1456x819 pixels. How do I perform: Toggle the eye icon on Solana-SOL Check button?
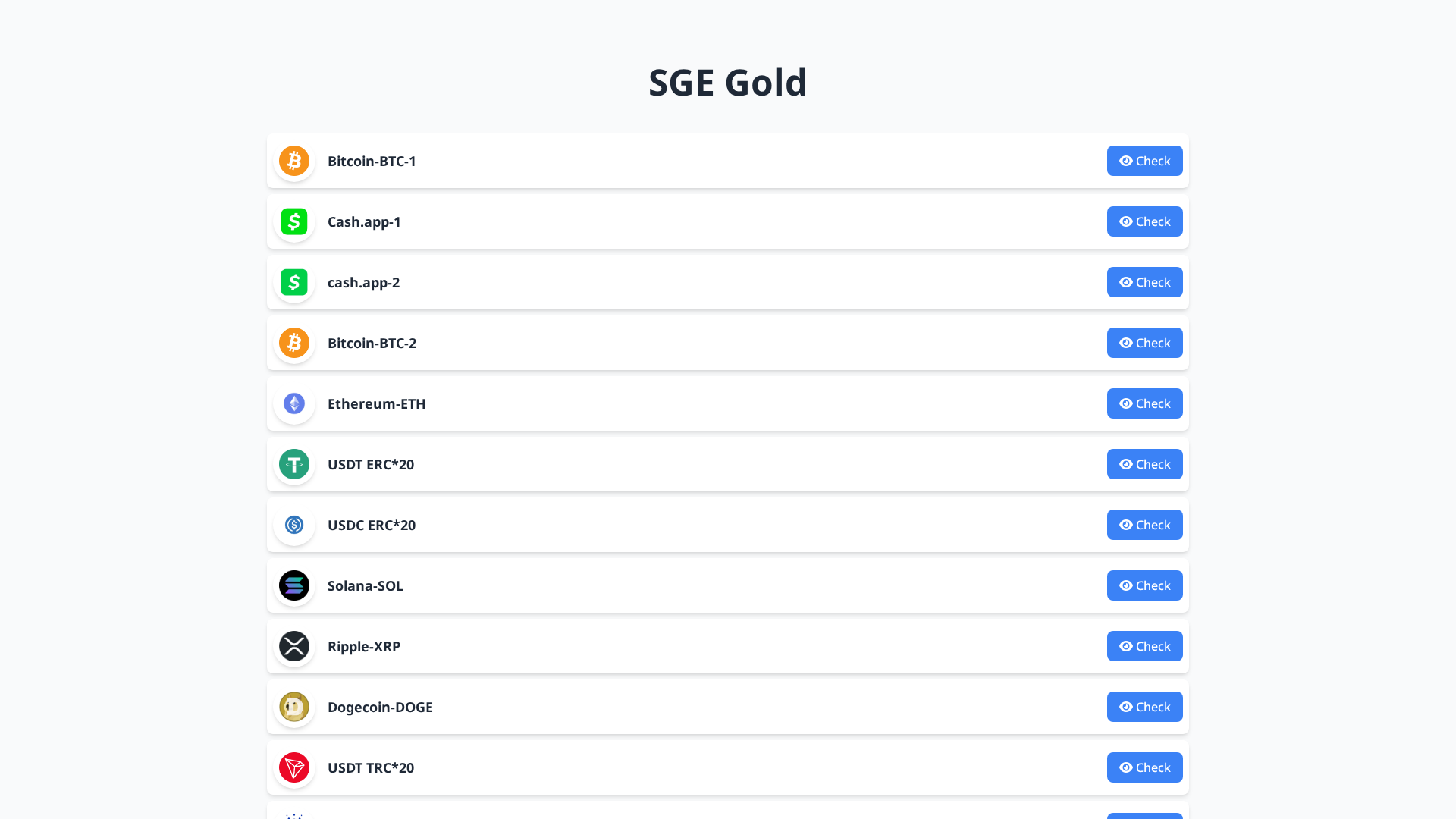(x=1125, y=585)
